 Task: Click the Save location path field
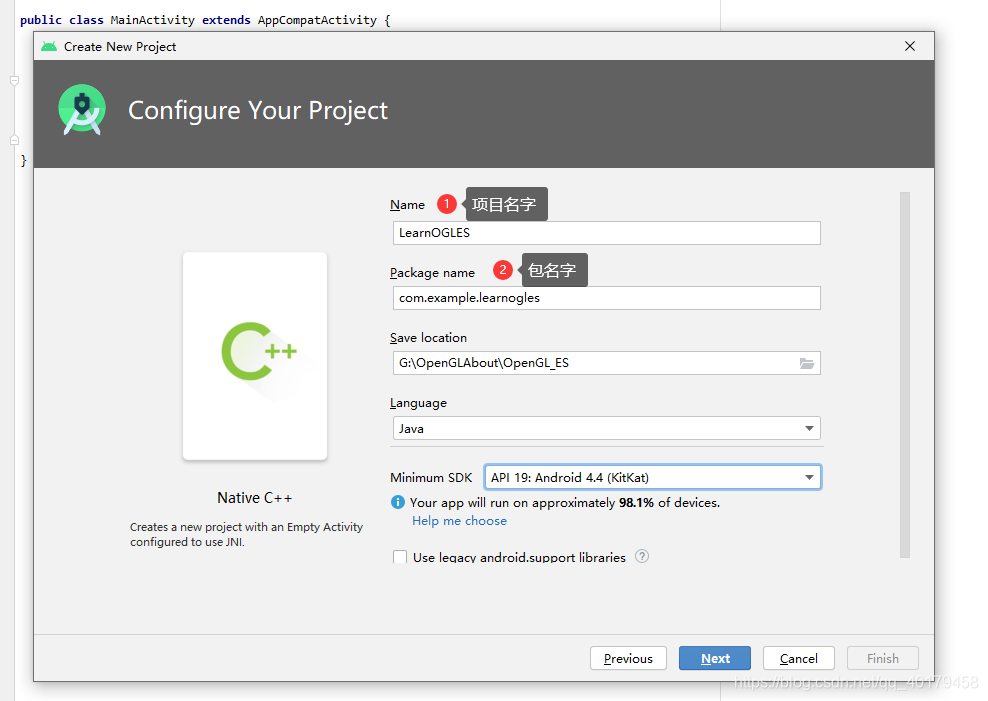pos(606,363)
